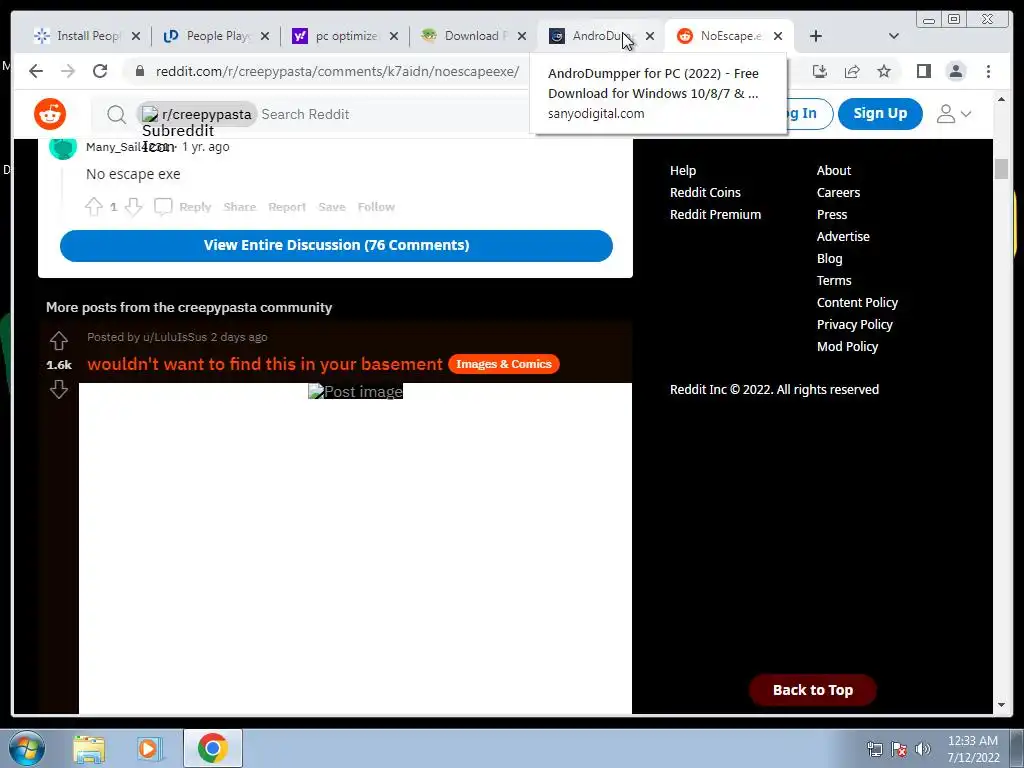
Task: Expand the tab search dropdown chevron
Action: [894, 36]
